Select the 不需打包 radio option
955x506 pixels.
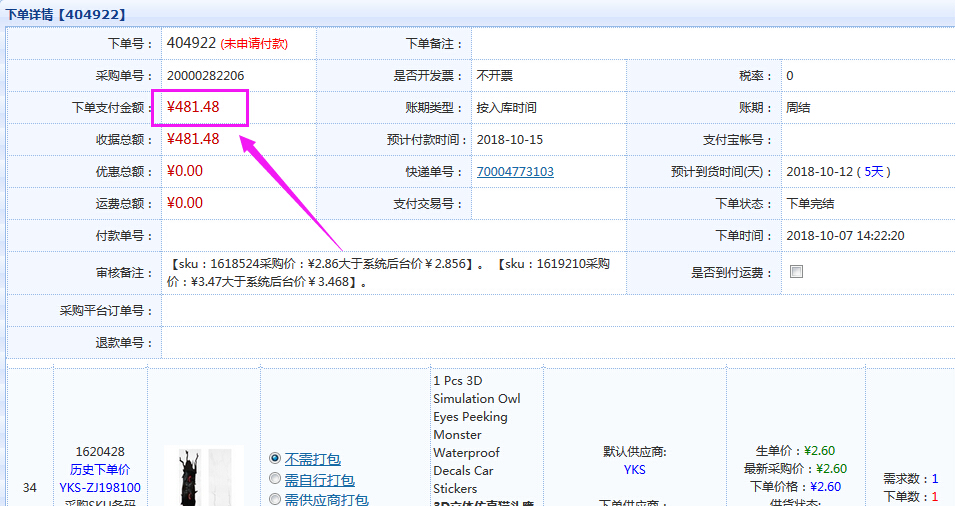[275, 458]
